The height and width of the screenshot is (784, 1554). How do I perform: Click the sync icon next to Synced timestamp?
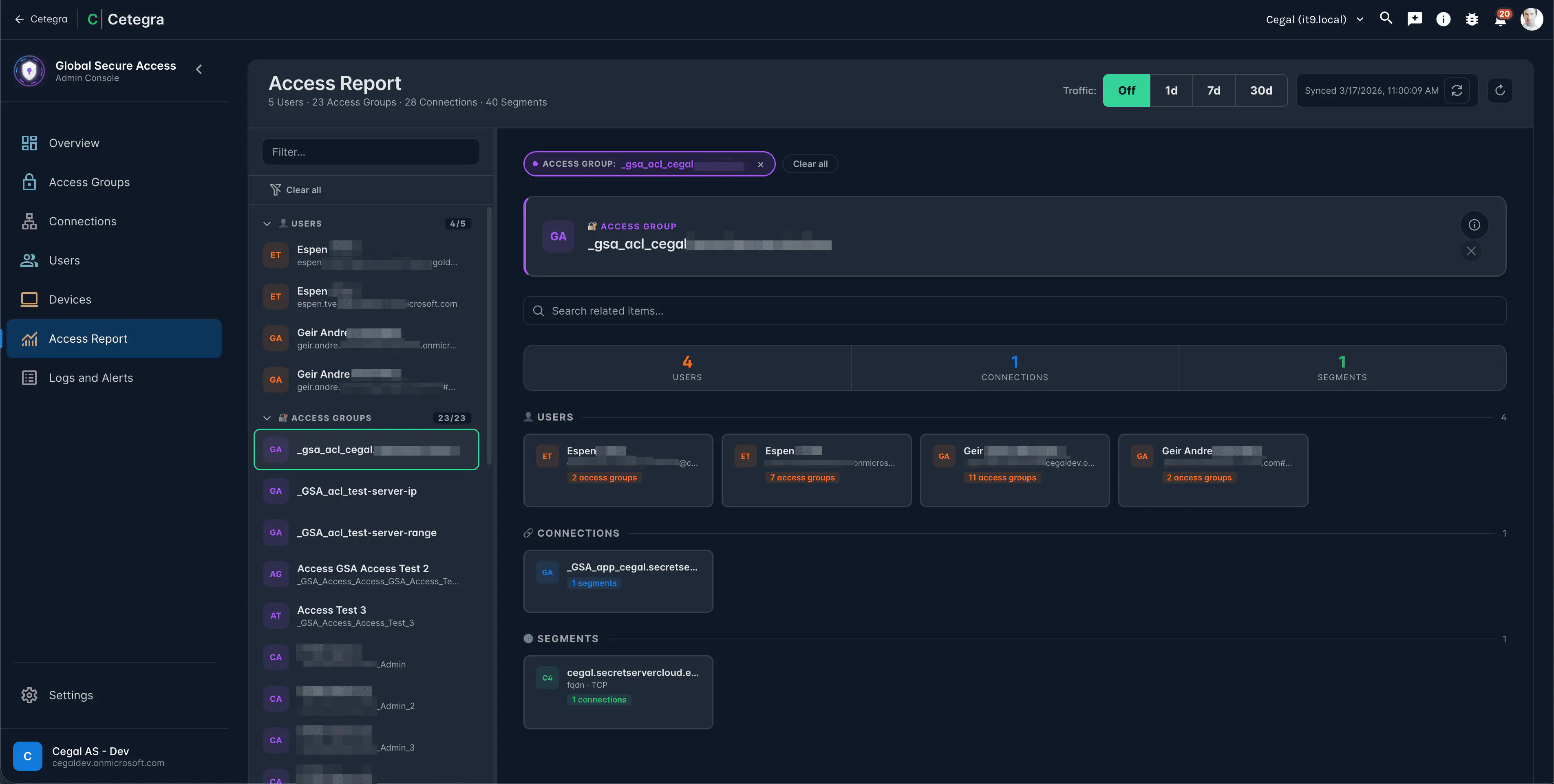[x=1457, y=90]
